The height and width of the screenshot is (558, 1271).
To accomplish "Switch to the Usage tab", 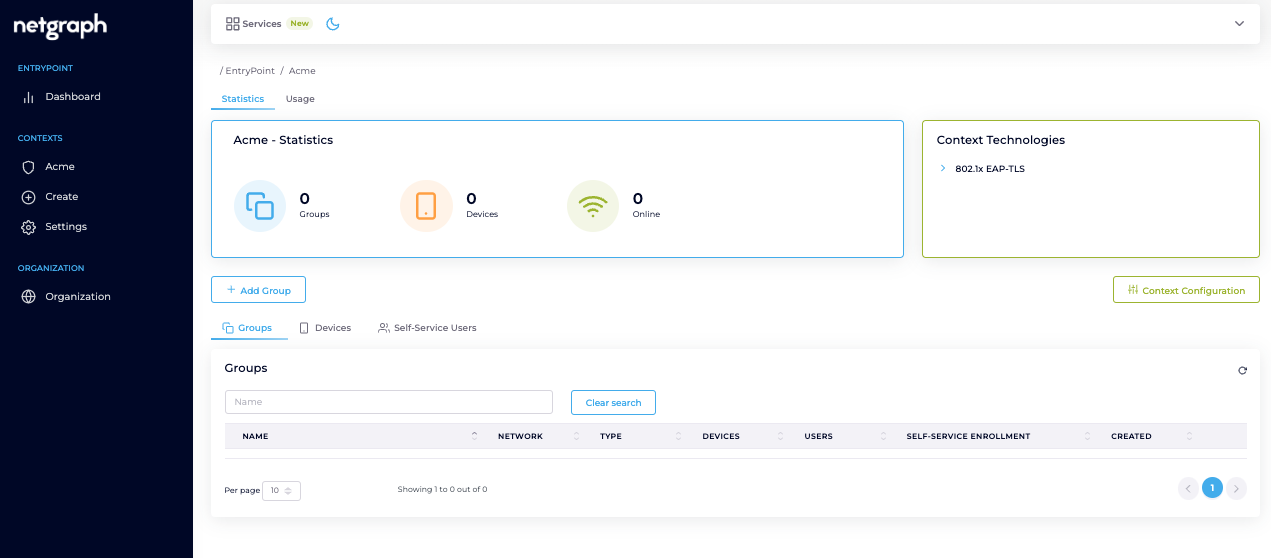I will [x=300, y=99].
